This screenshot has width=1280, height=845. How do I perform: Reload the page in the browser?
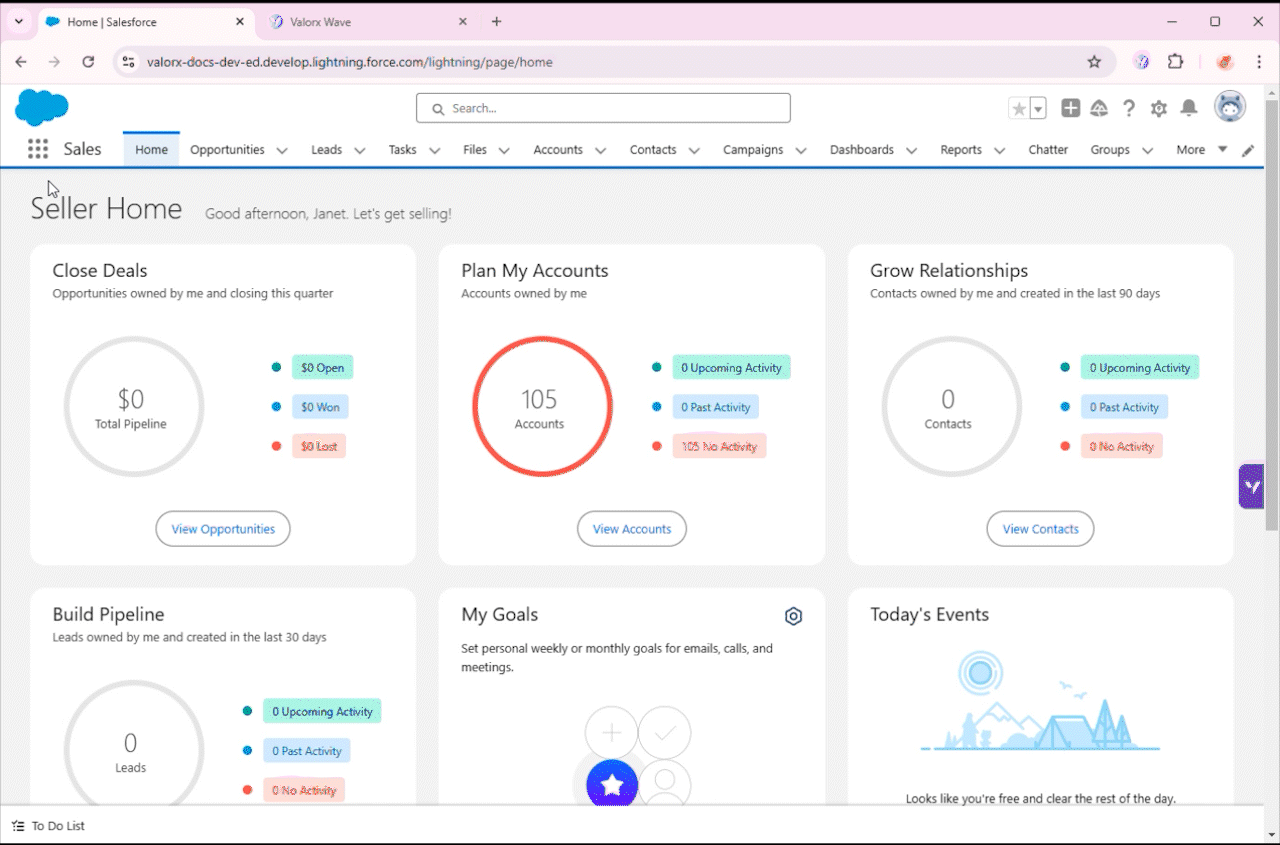tap(88, 62)
